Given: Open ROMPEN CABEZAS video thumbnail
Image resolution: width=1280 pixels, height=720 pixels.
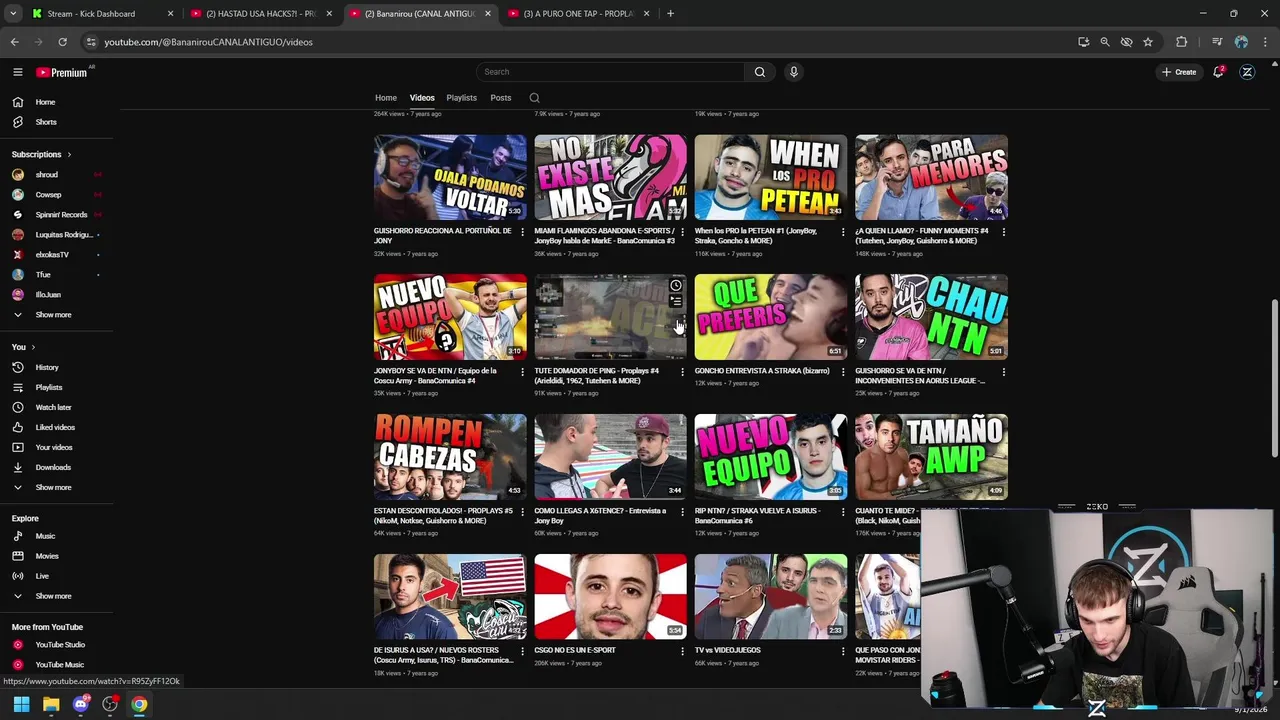Looking at the screenshot, I should [x=450, y=457].
